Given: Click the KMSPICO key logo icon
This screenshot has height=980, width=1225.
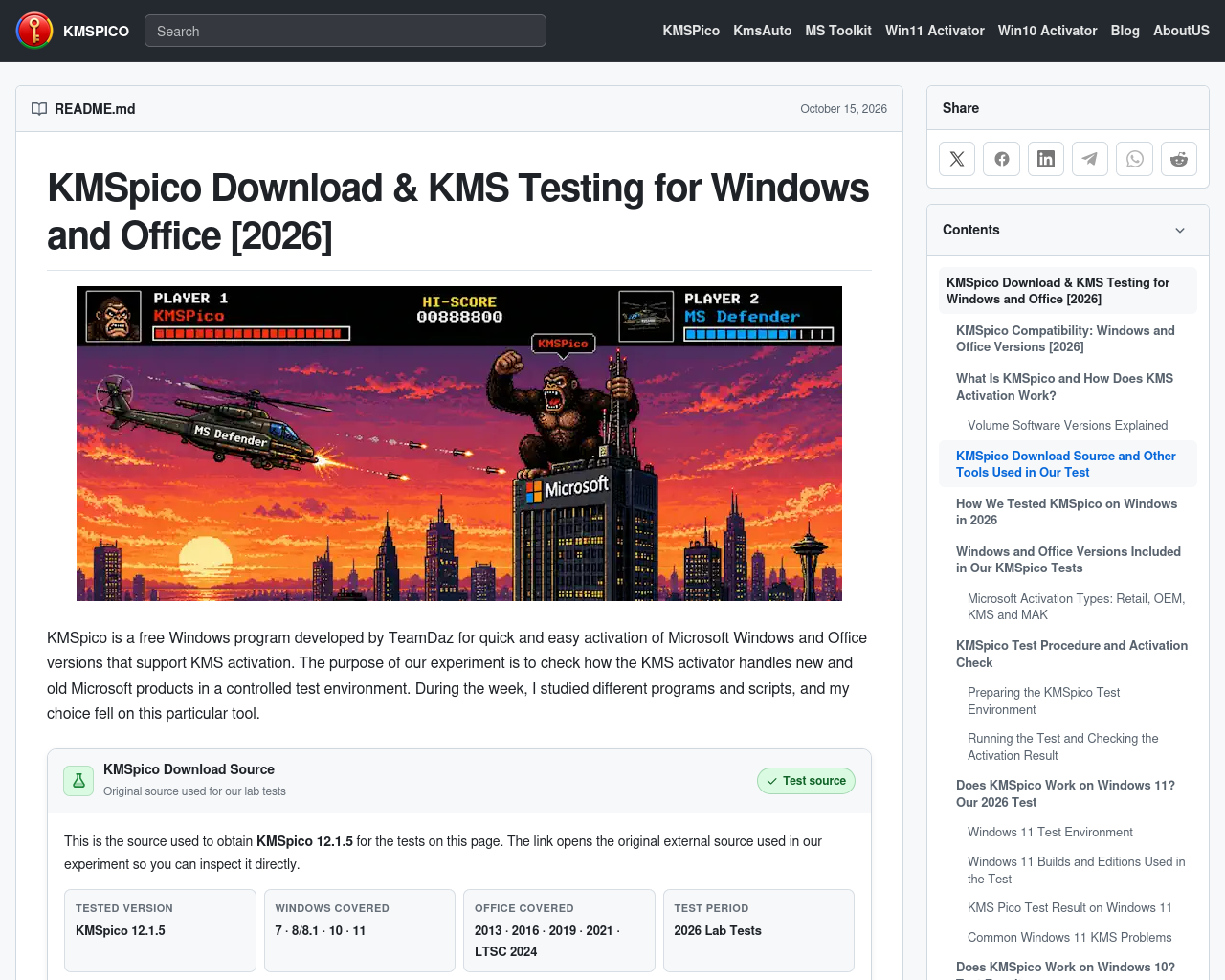Looking at the screenshot, I should [x=34, y=31].
